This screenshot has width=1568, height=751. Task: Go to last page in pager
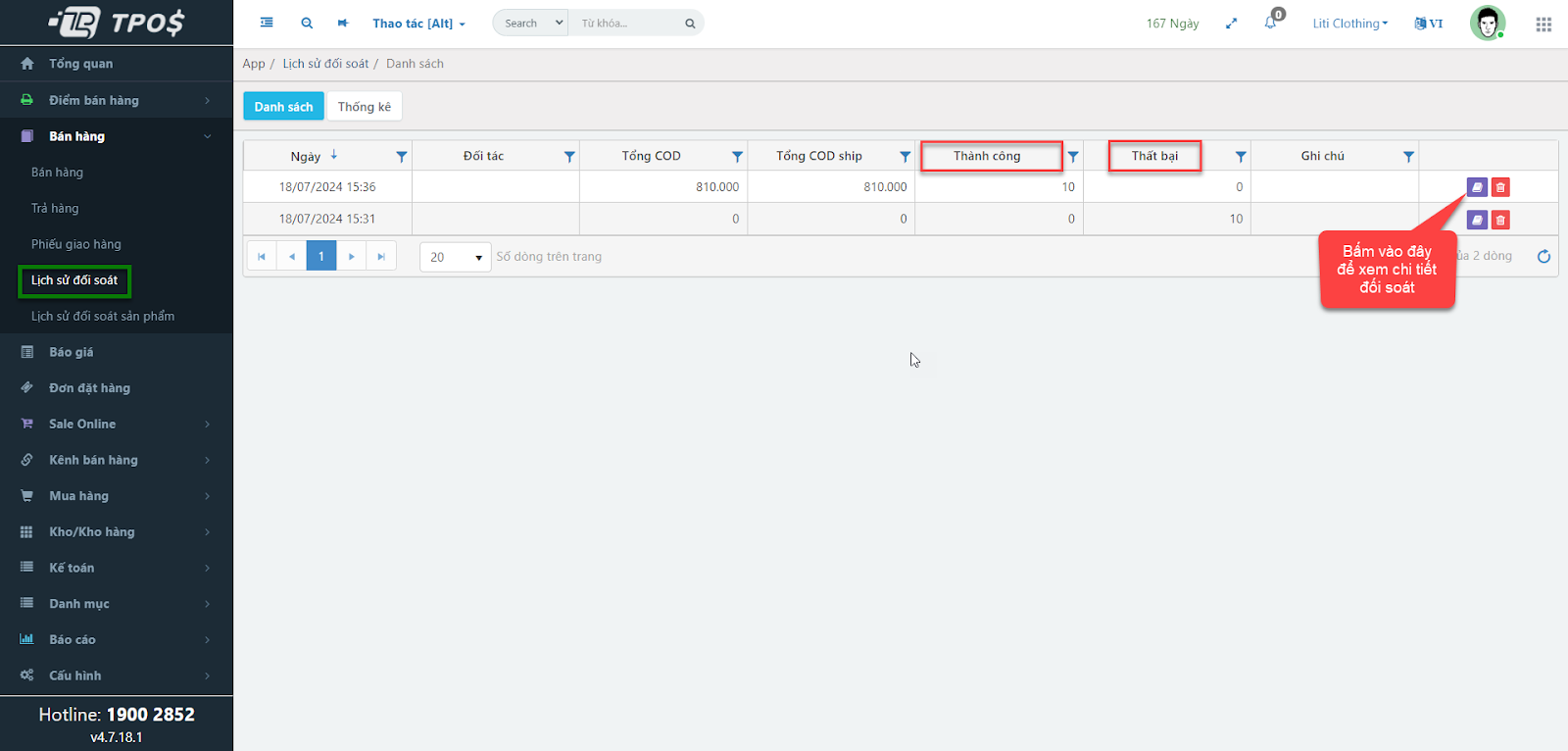coord(381,256)
